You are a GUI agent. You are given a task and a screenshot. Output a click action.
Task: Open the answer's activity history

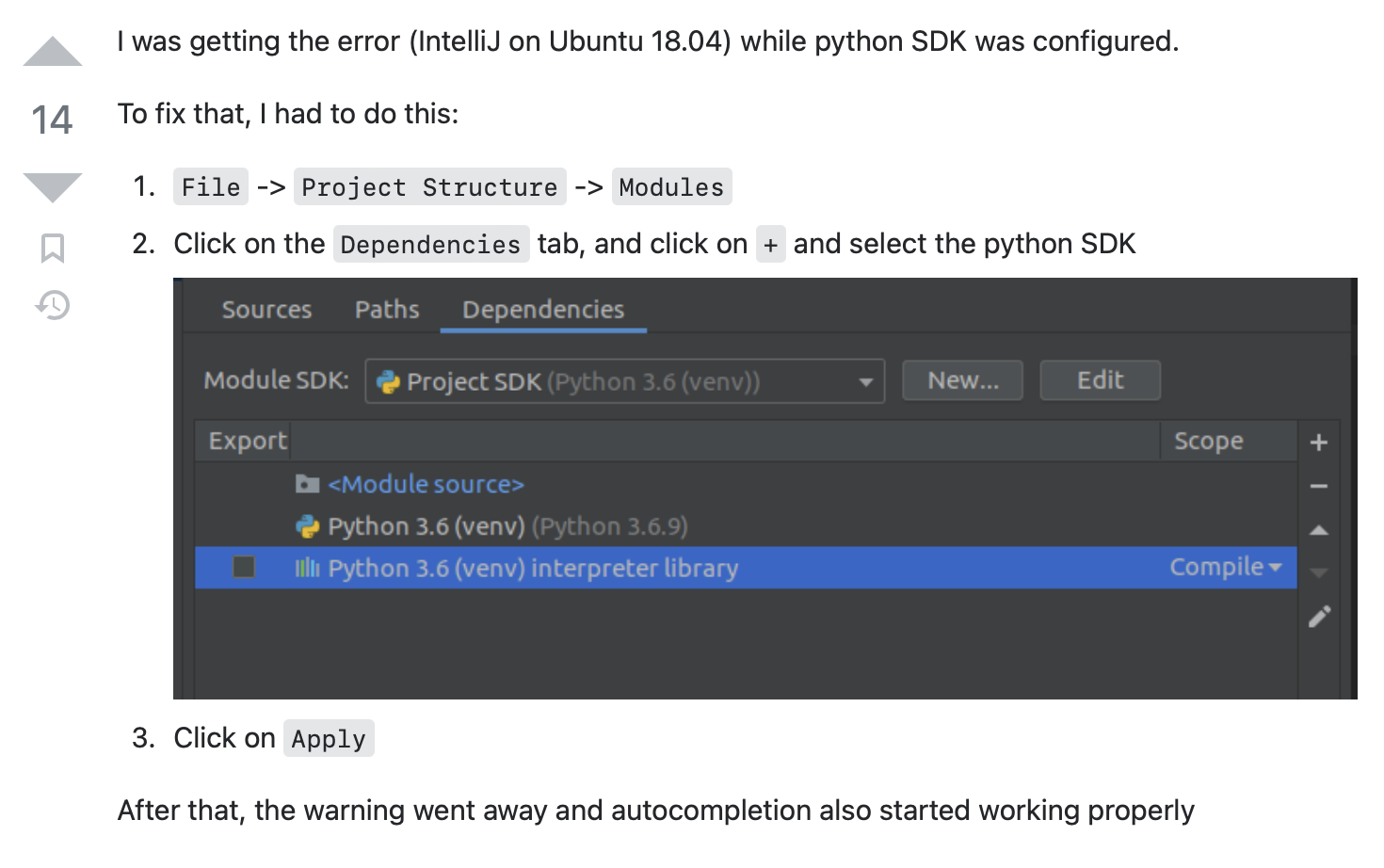(x=53, y=305)
